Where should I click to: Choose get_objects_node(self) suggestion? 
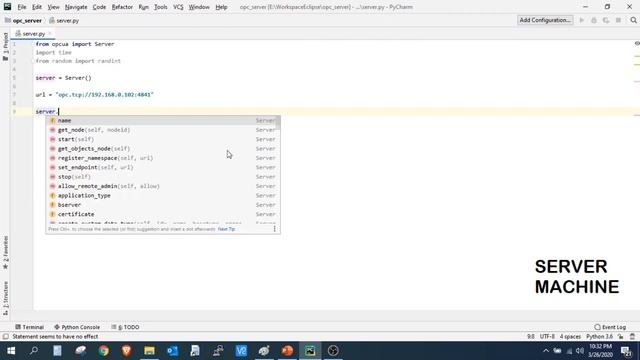point(162,149)
